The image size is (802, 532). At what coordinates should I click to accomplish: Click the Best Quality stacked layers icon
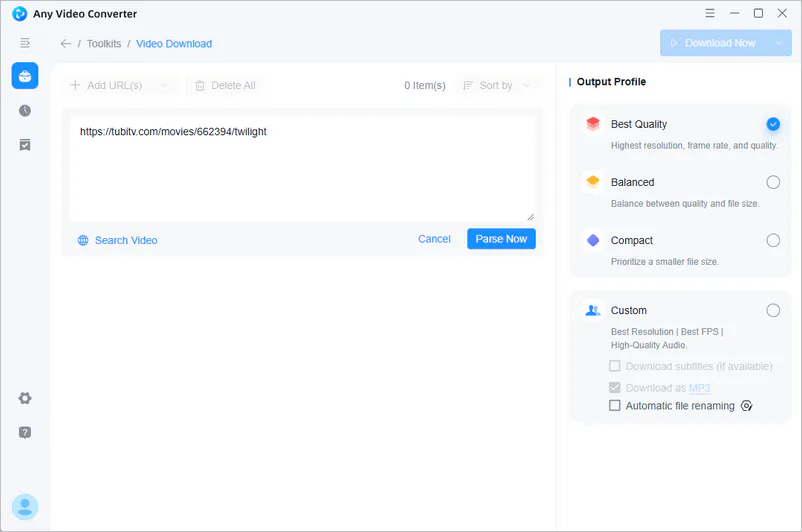[593, 124]
